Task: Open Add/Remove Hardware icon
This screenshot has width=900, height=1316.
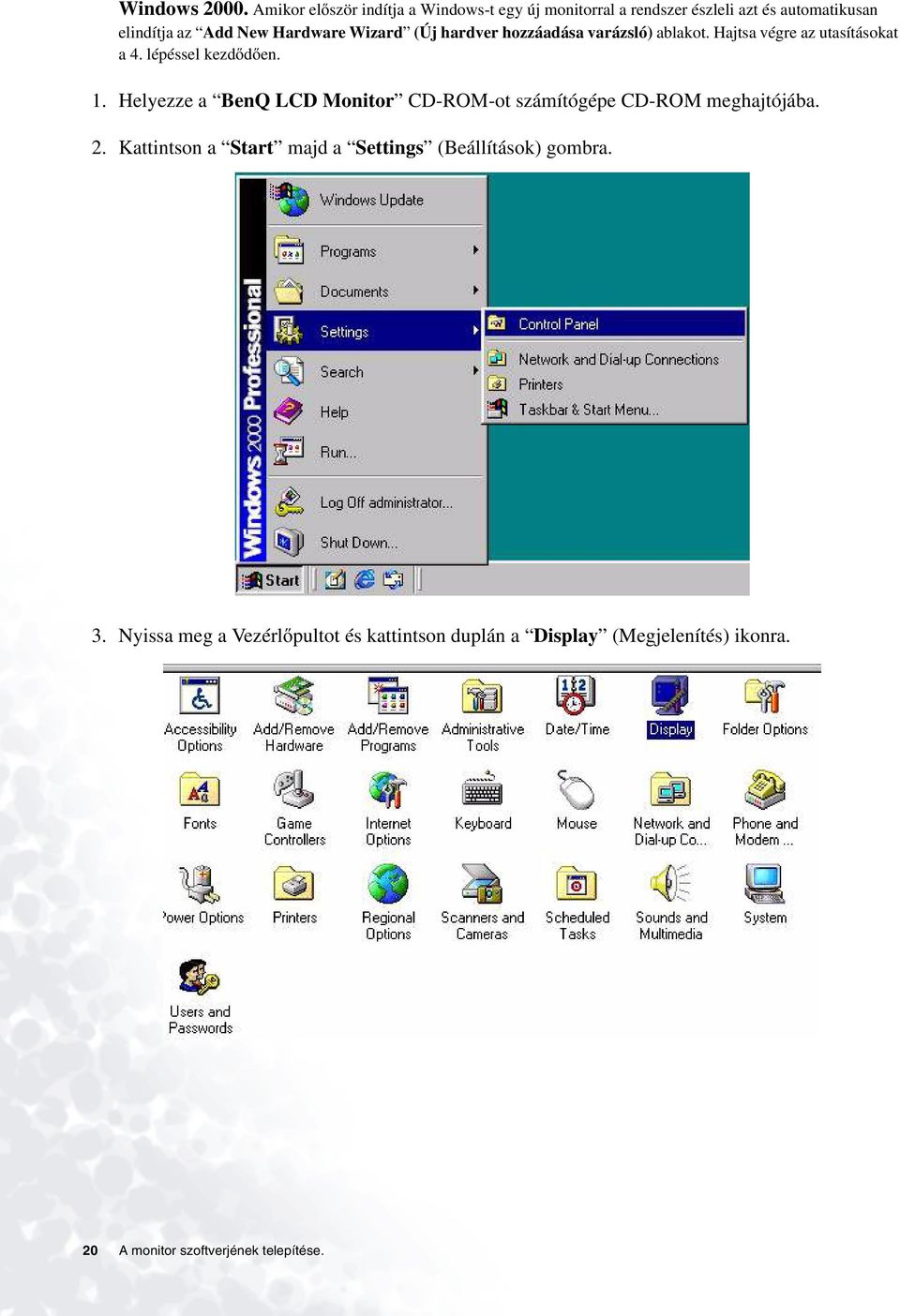Action: [293, 696]
